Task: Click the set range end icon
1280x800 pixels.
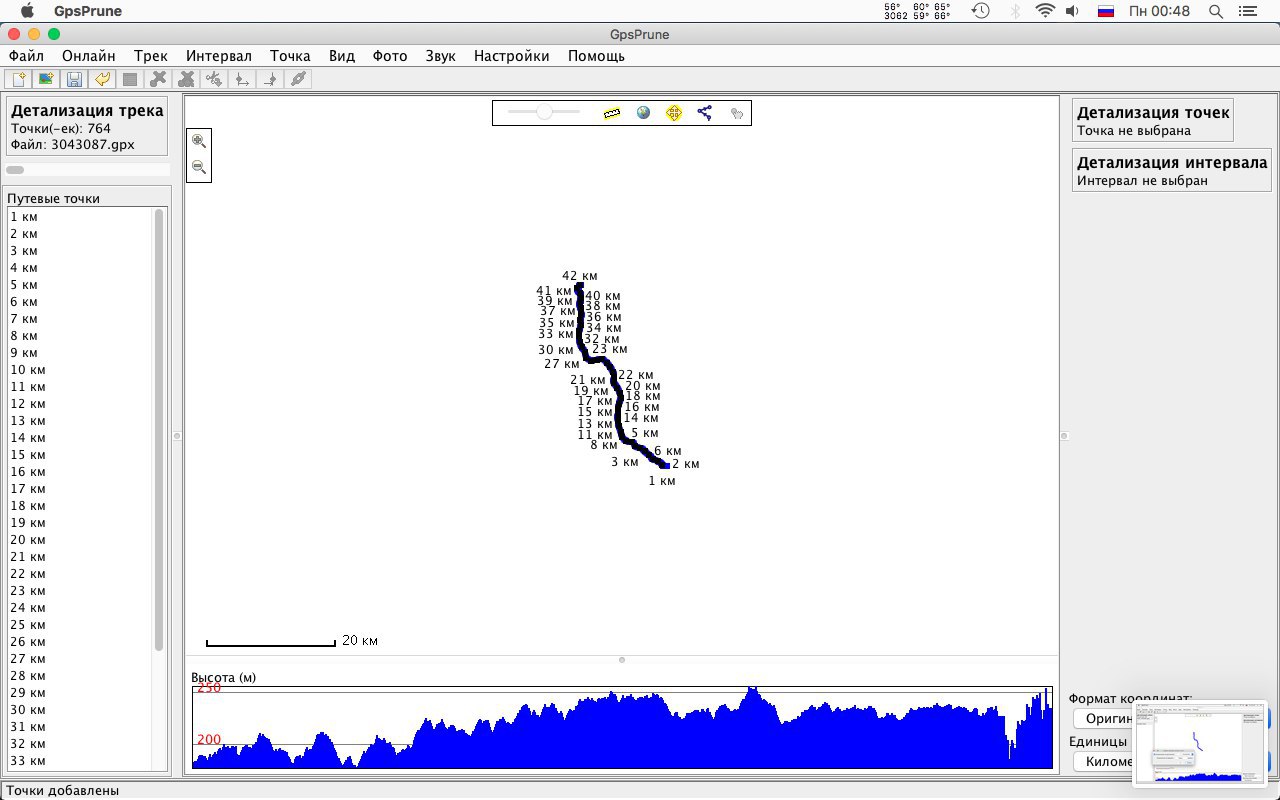Action: pos(269,79)
